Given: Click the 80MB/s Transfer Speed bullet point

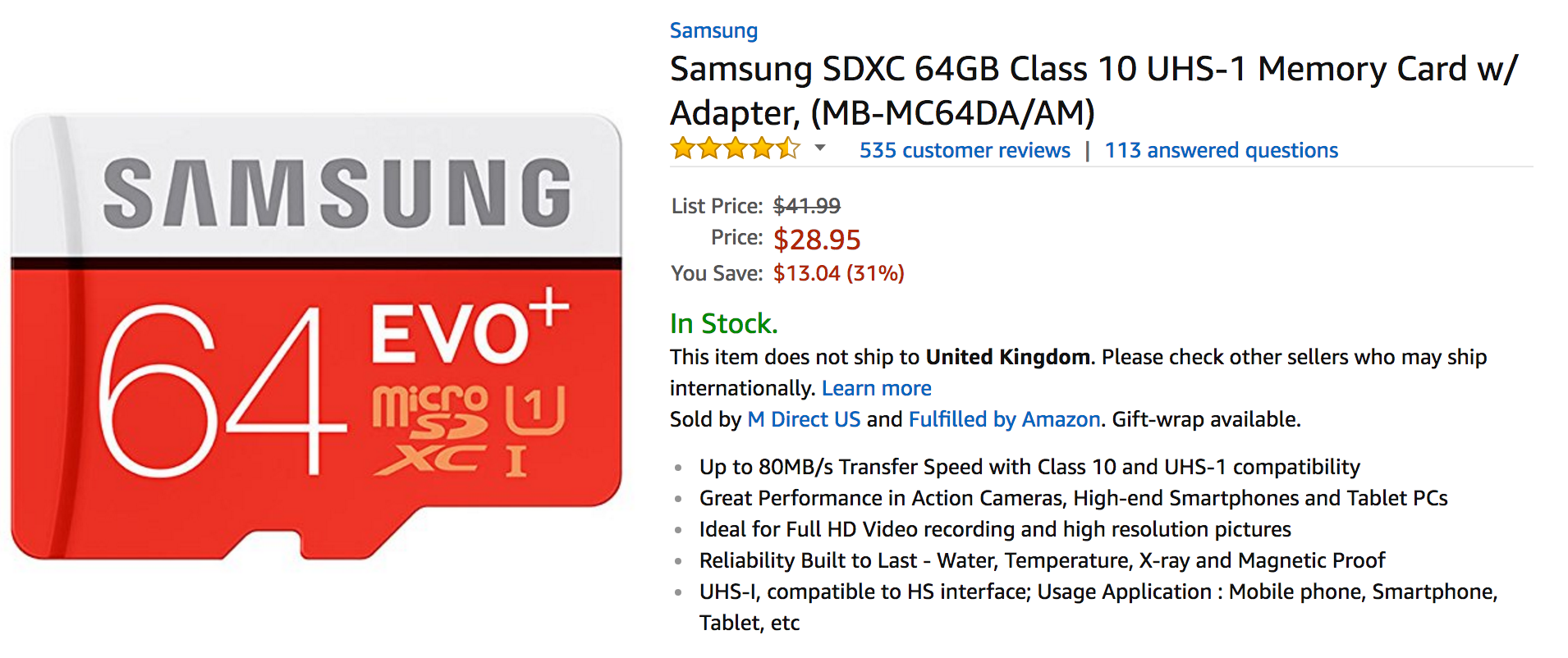Looking at the screenshot, I should point(1029,467).
